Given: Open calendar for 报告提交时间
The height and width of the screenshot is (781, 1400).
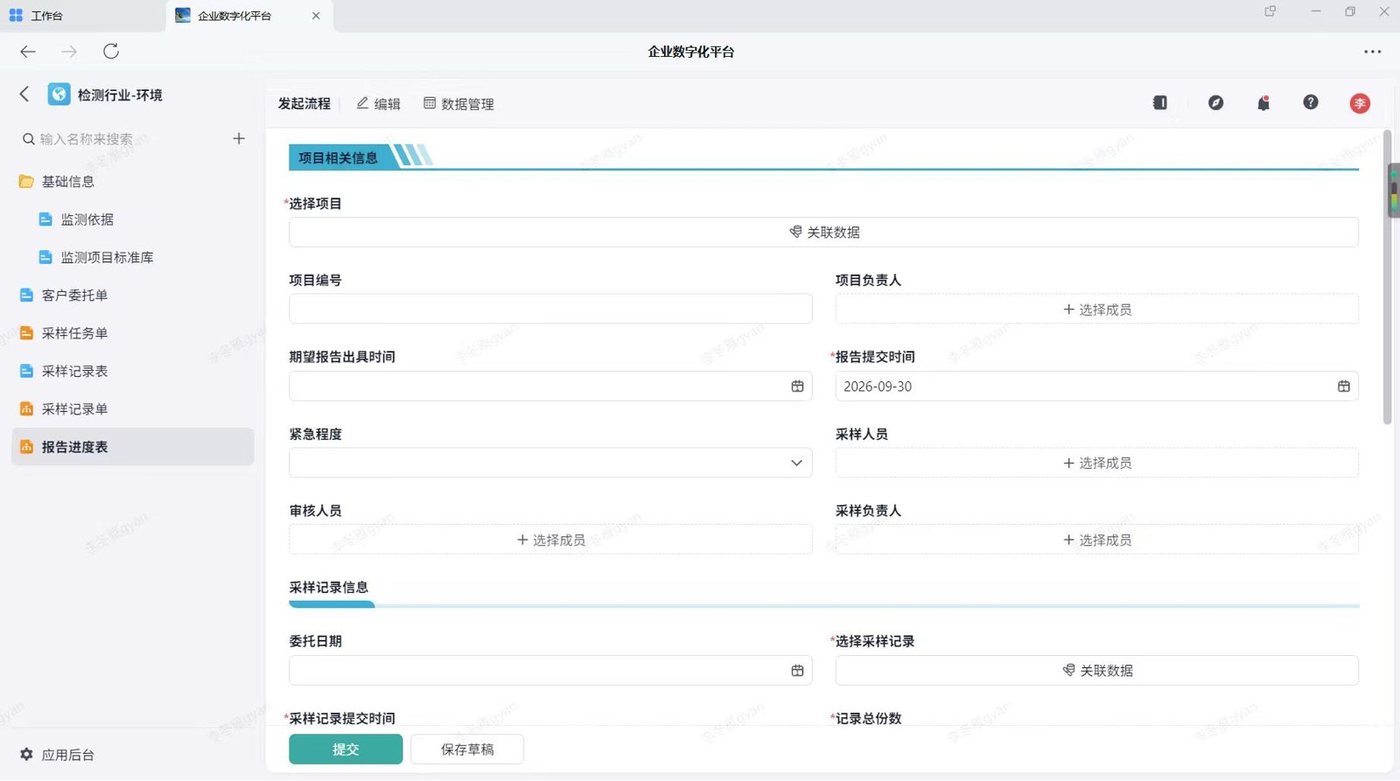Looking at the screenshot, I should pos(1344,386).
